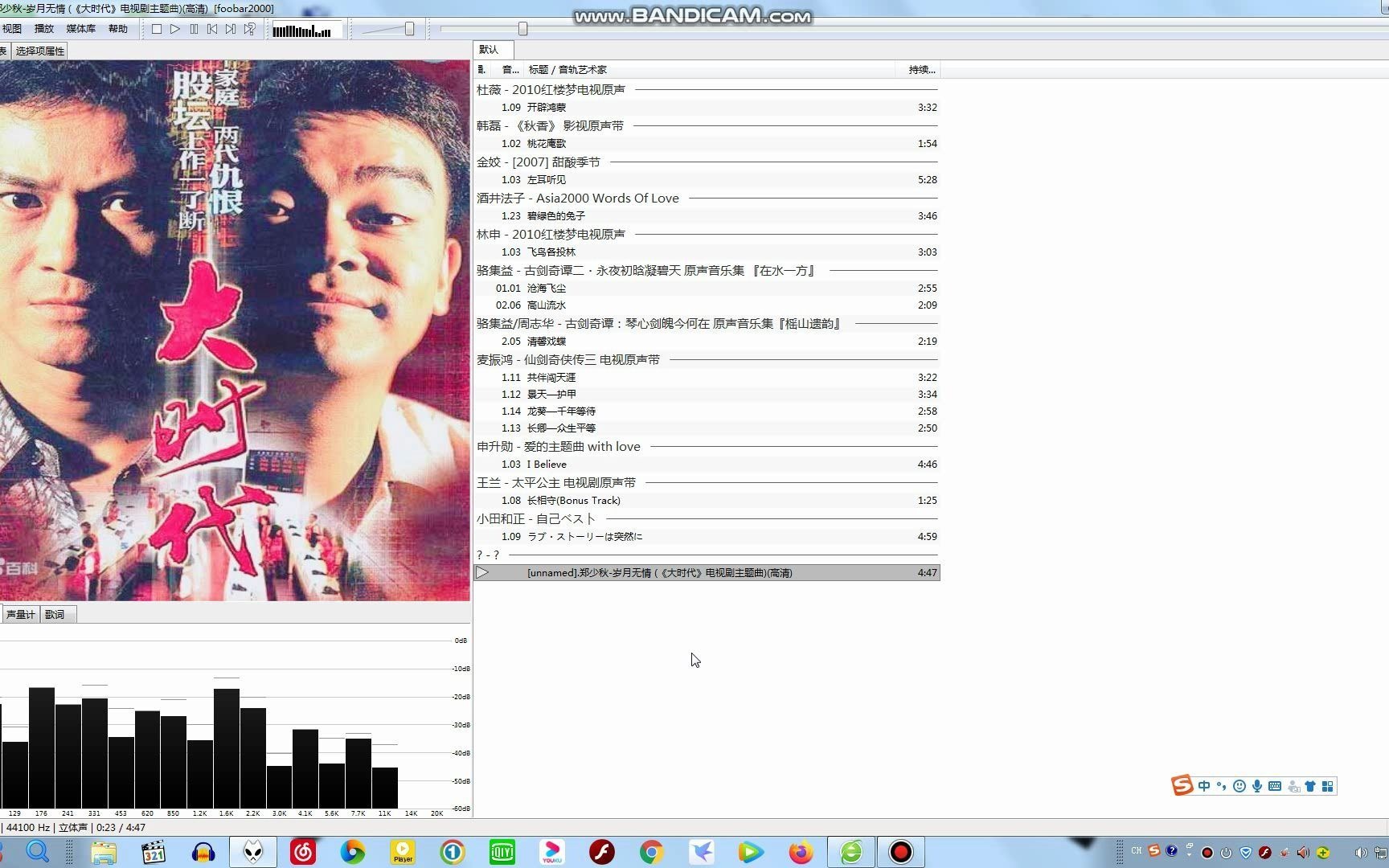The width and height of the screenshot is (1389, 868).
Task: Select the track 长卿—众生平等
Action: tap(707, 428)
